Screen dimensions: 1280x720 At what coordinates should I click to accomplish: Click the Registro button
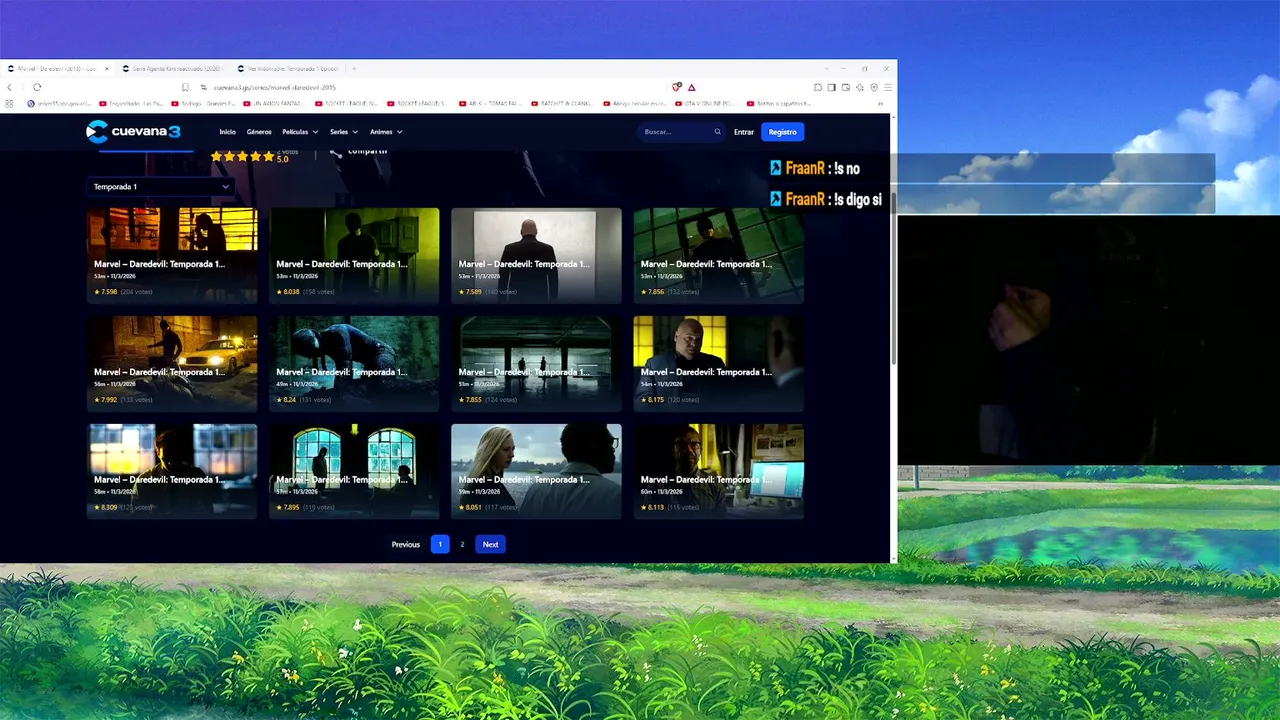(783, 132)
